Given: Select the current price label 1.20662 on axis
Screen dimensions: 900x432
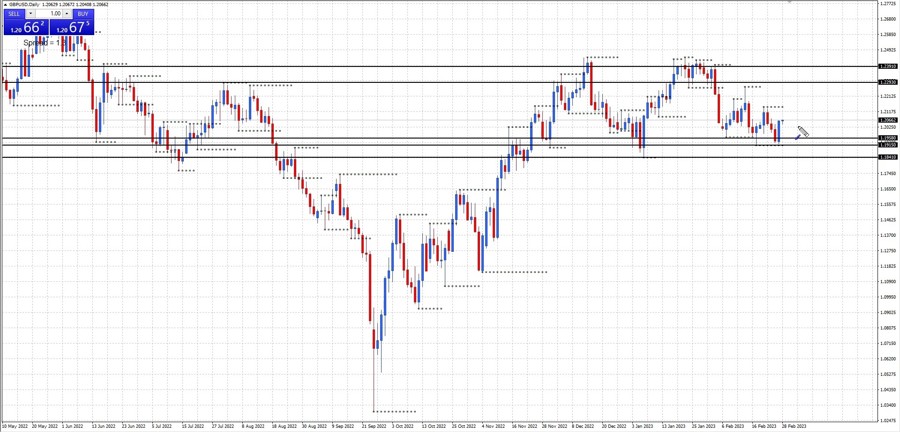Looking at the screenshot, I should click(x=886, y=120).
